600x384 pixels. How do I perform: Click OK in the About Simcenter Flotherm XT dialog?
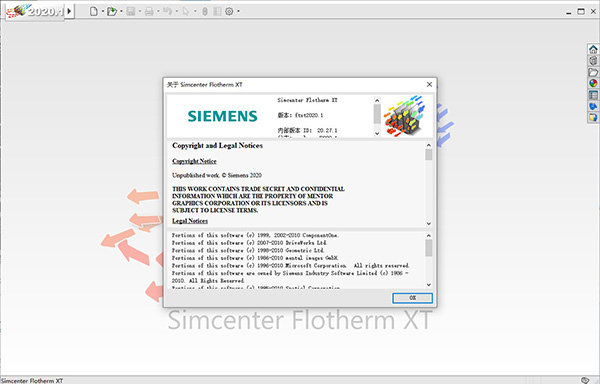(x=412, y=298)
